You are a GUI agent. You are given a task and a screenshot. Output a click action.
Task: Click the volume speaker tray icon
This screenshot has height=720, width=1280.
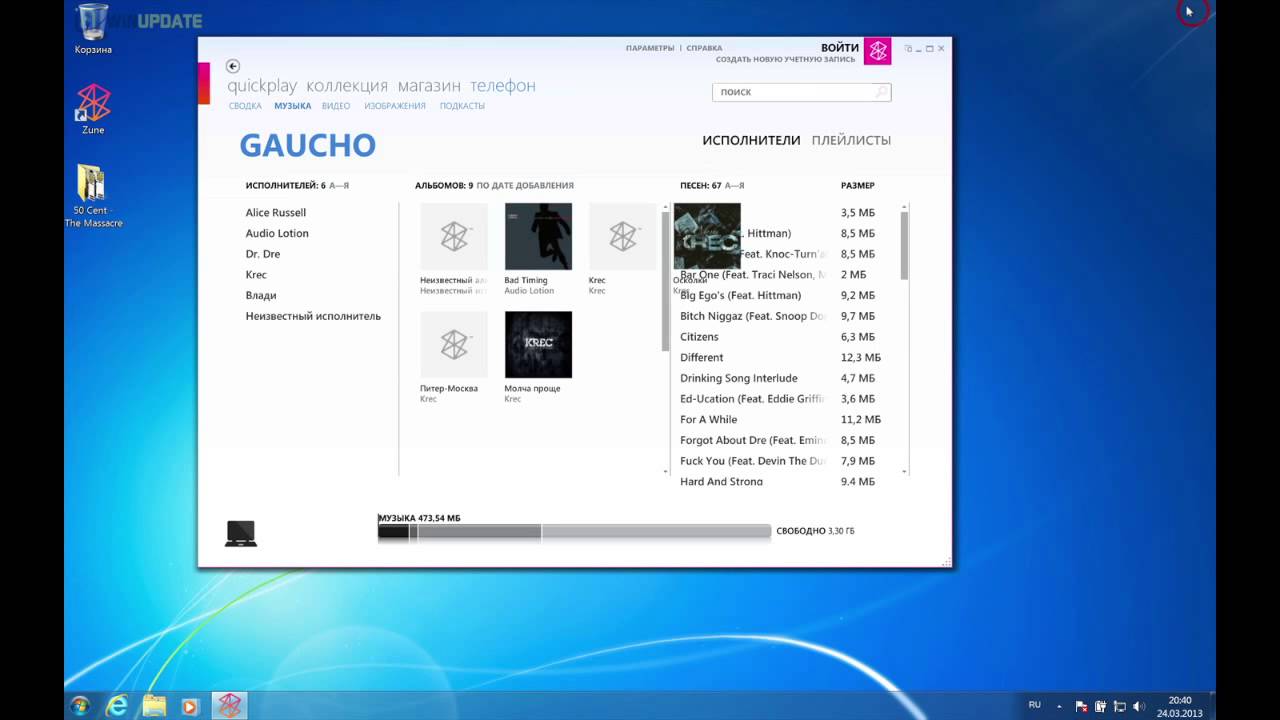[1139, 706]
